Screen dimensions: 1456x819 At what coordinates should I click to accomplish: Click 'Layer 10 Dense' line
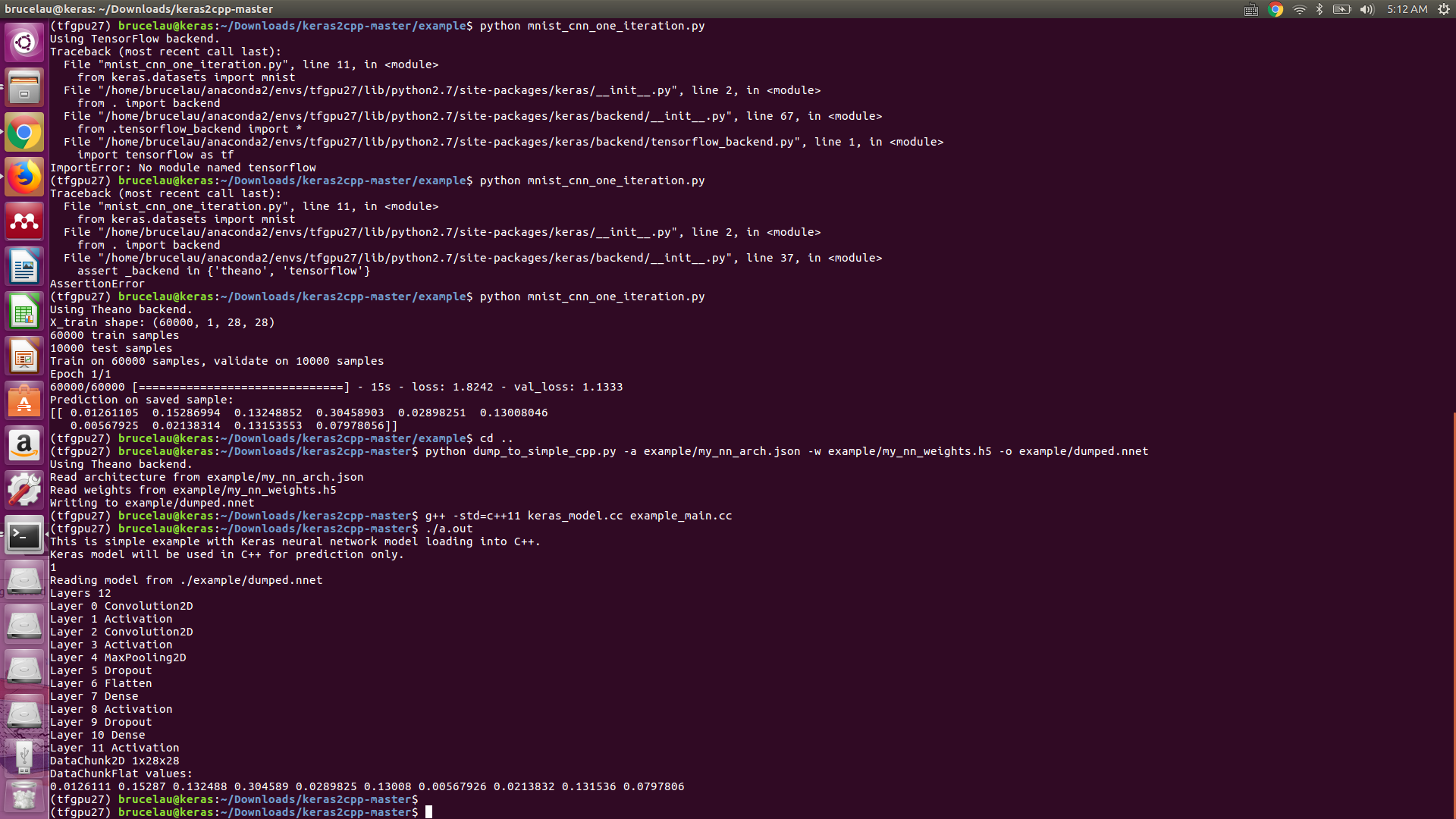(97, 735)
